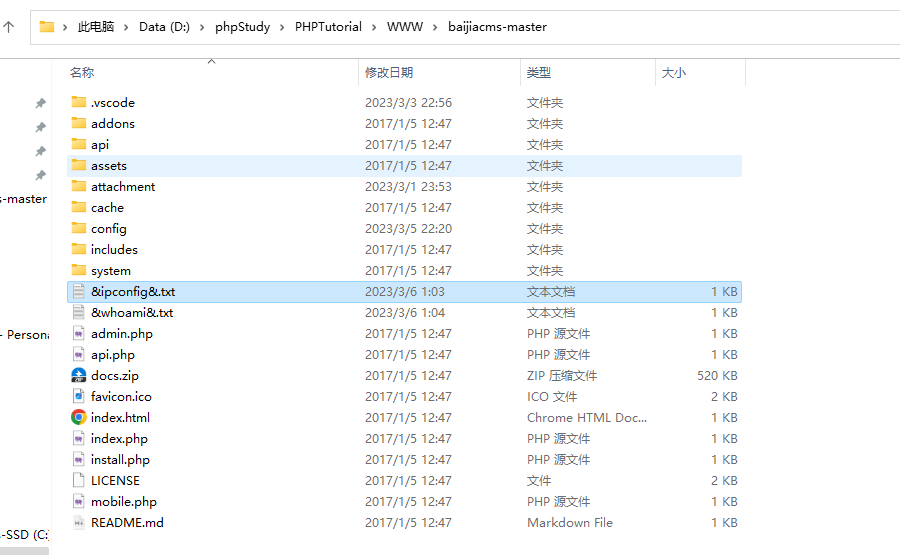Select the &whoami&.txt file name
The image size is (900, 555).
click(x=132, y=312)
